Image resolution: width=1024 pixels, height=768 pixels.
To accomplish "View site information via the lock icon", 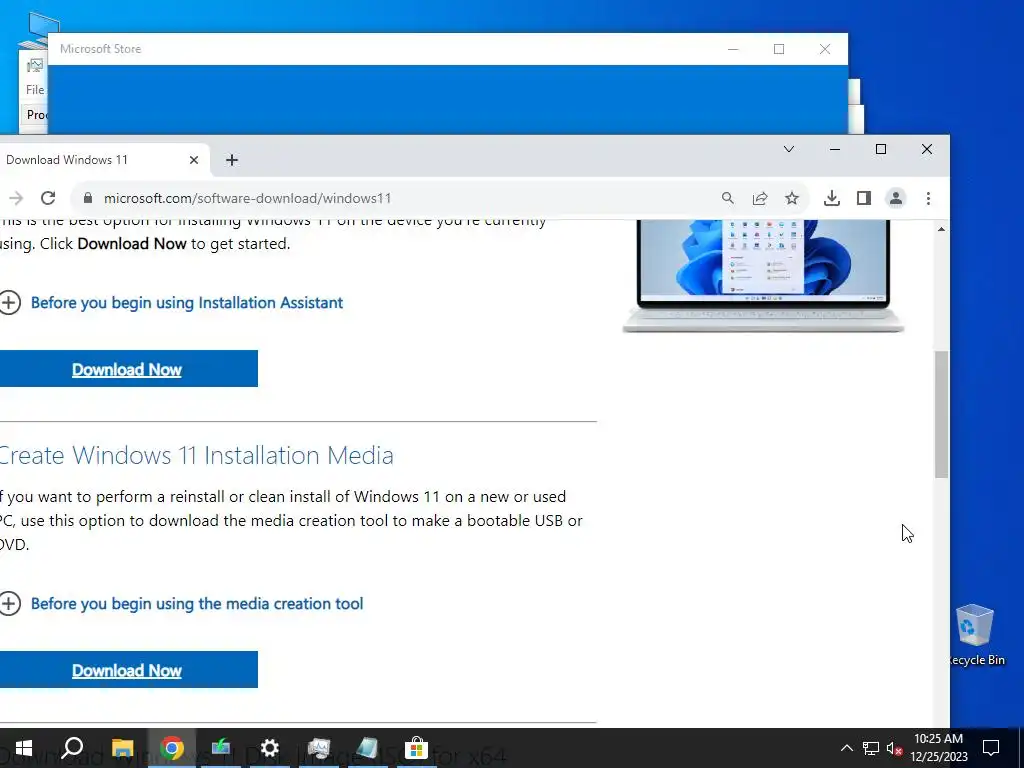I will point(88,198).
